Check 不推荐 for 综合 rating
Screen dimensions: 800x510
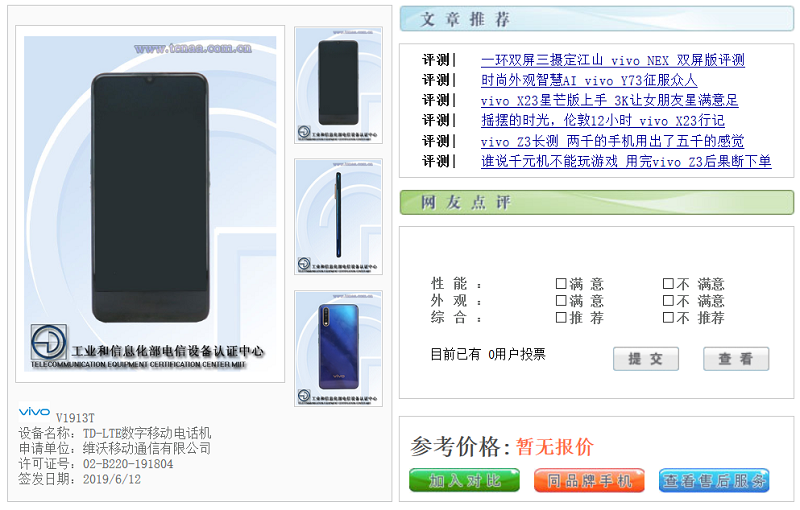[x=668, y=318]
